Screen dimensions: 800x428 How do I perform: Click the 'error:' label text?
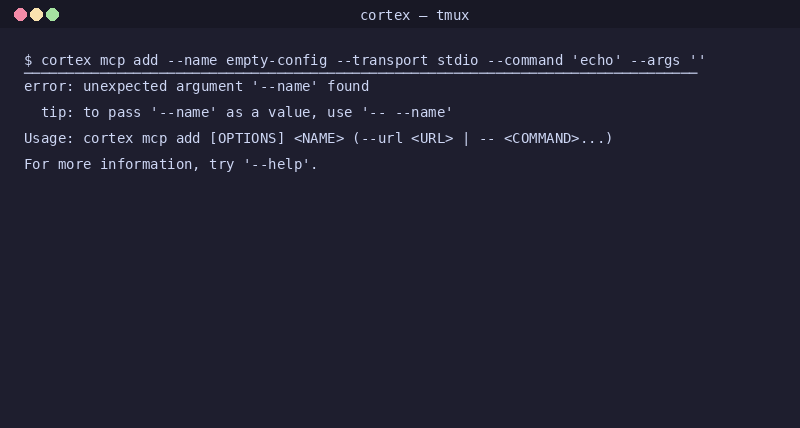click(x=49, y=86)
